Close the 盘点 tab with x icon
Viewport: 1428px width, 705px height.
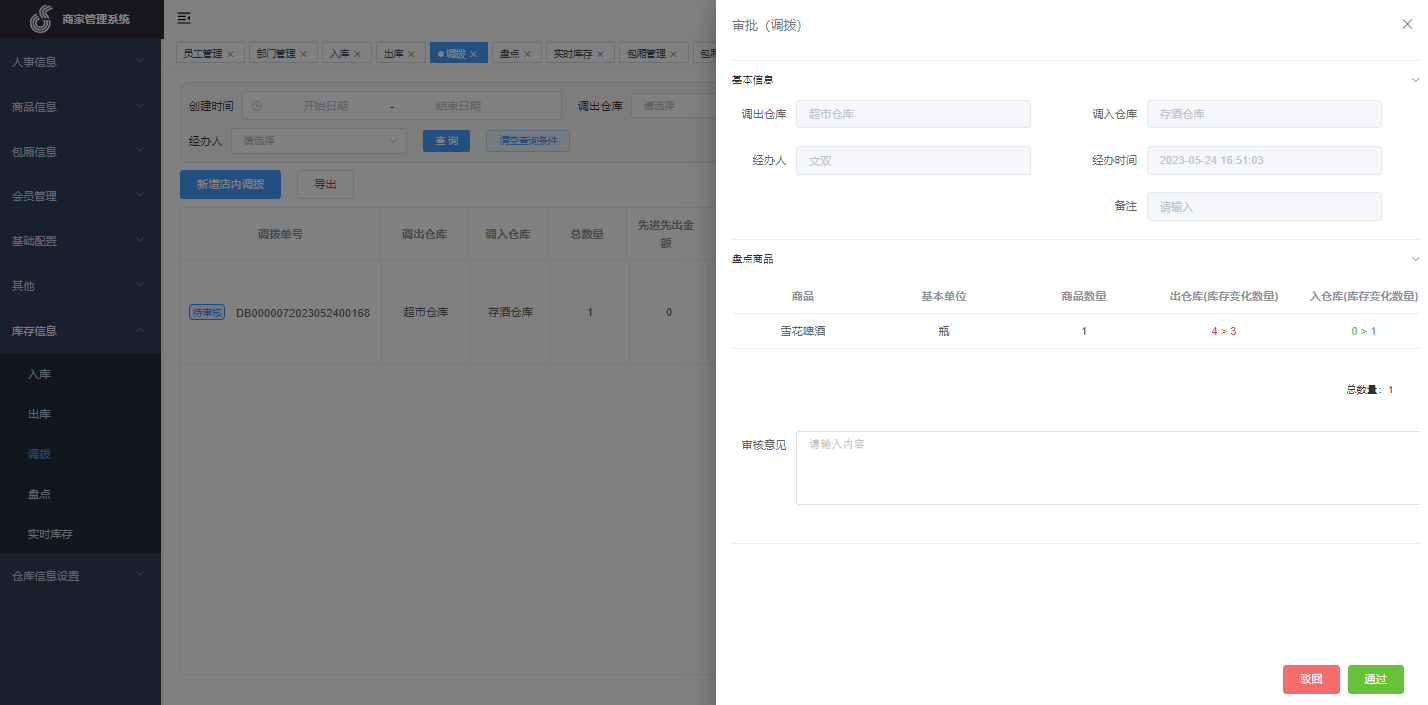coord(527,54)
